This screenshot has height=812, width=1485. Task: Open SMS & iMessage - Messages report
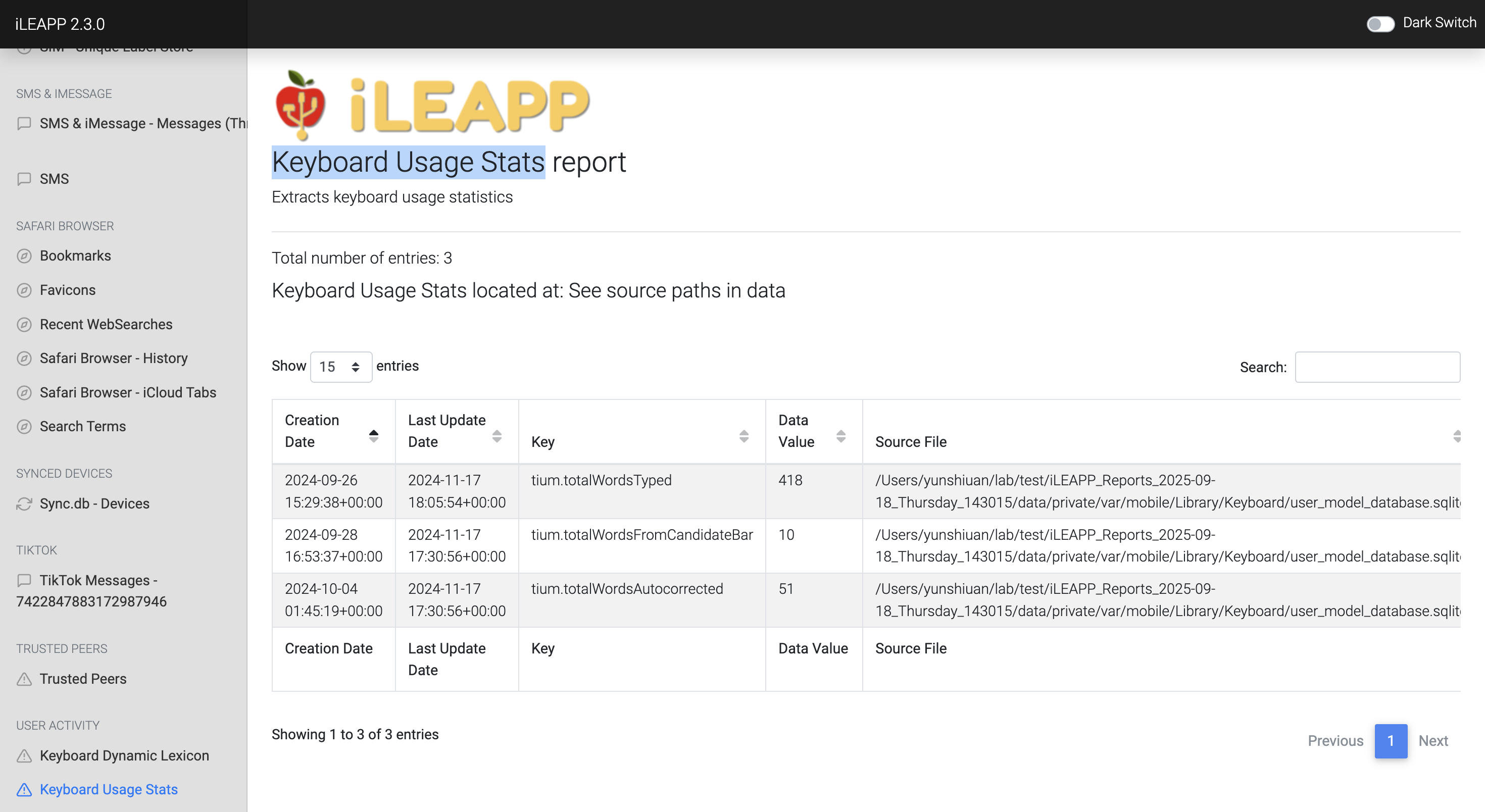(x=143, y=123)
